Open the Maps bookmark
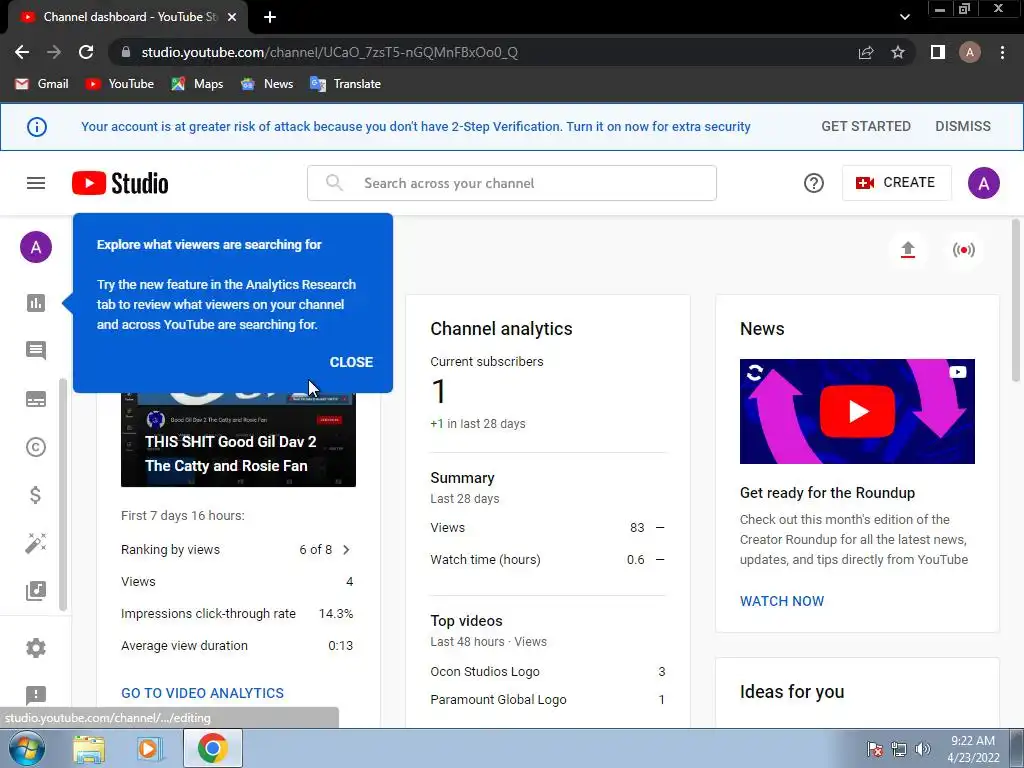1024x768 pixels. click(x=197, y=84)
